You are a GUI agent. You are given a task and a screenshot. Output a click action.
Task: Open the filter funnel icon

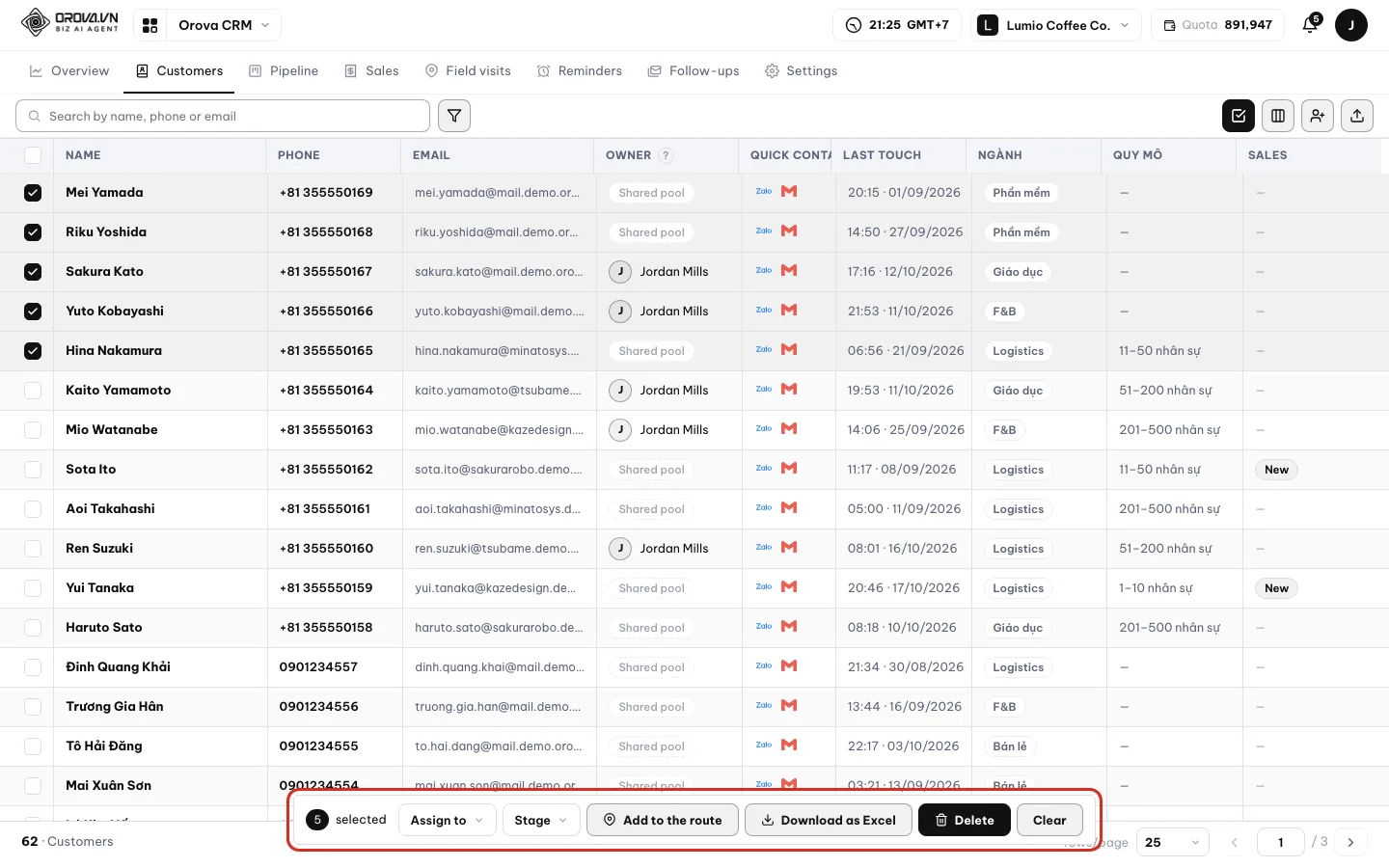454,116
